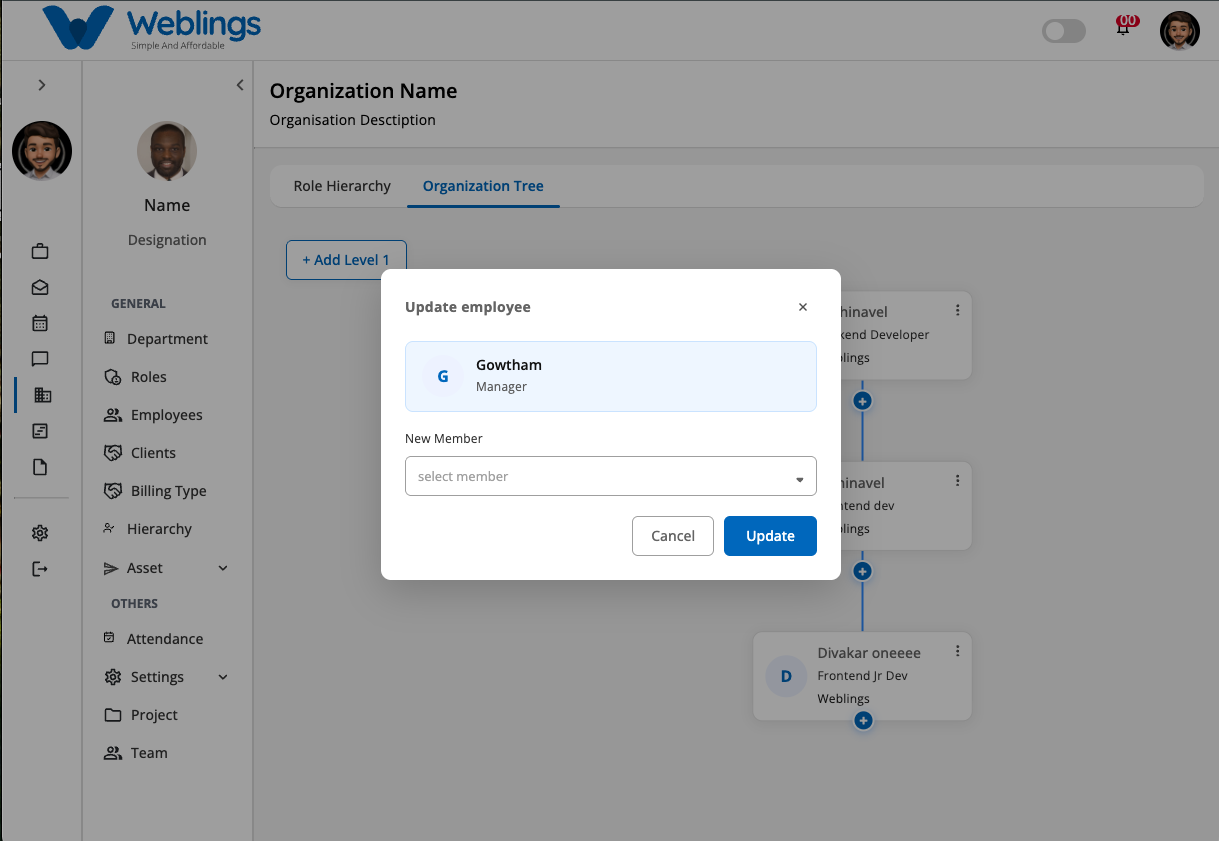Open the three-dot menu on the Backend Developer card
Image resolution: width=1219 pixels, height=841 pixels.
pos(957,310)
